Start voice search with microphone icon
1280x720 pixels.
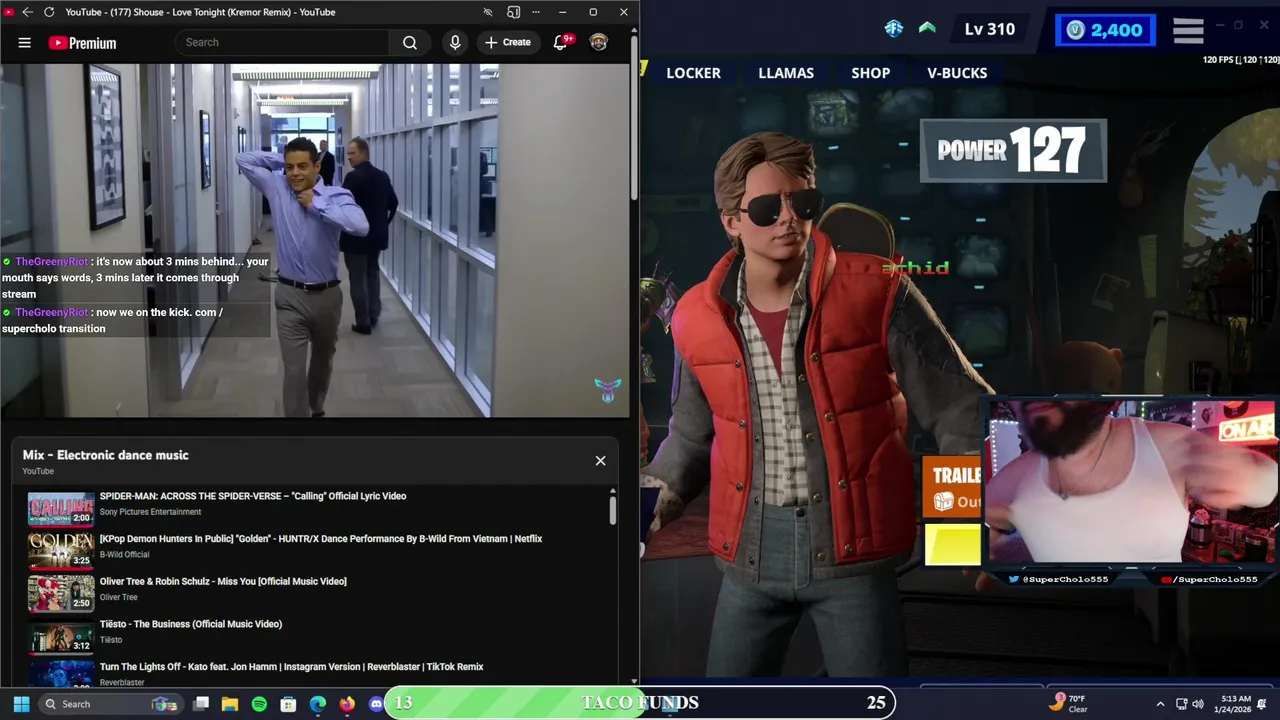(x=455, y=42)
